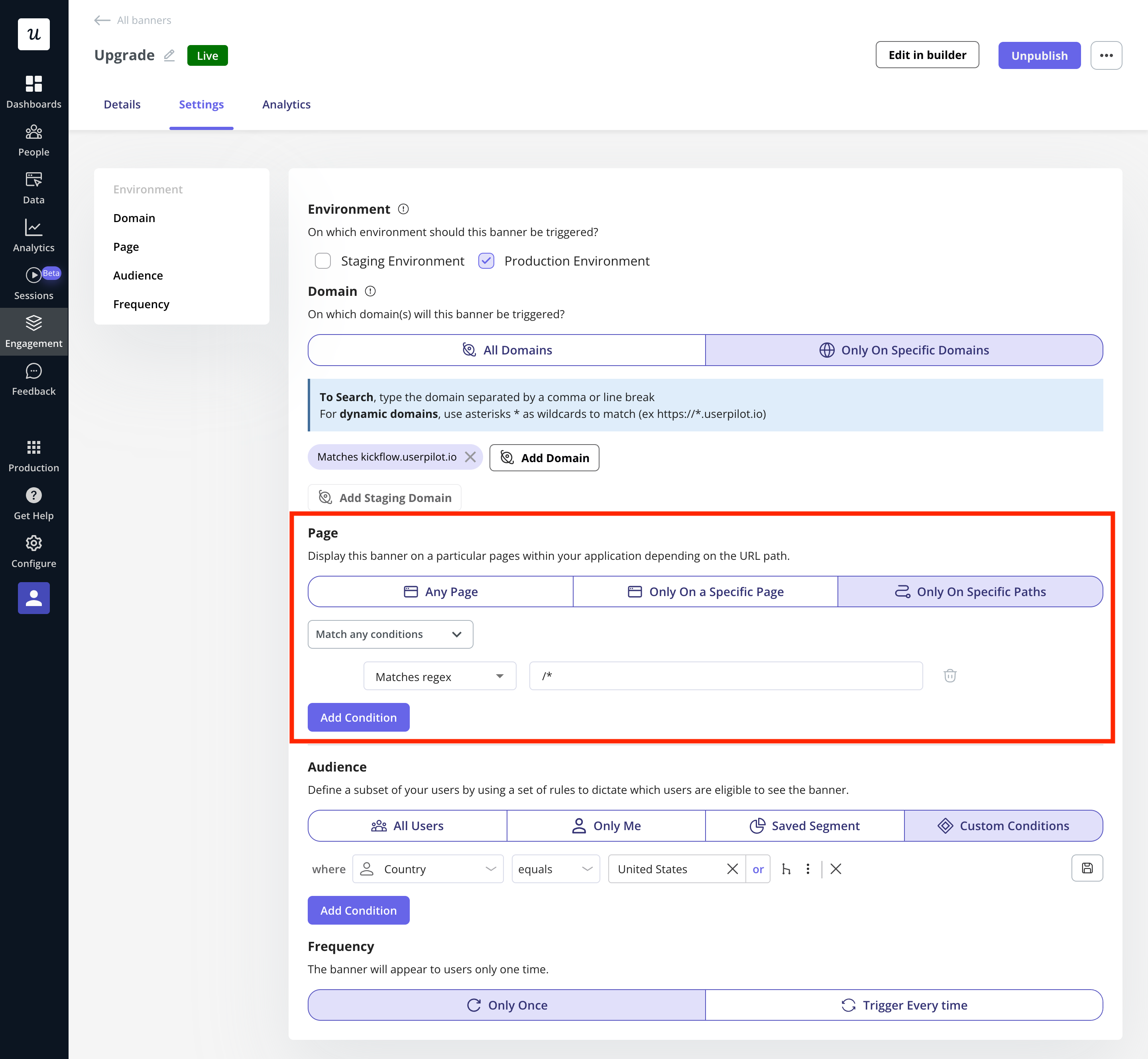The image size is (1148, 1059).
Task: Open Match any conditions dropdown
Action: (390, 634)
